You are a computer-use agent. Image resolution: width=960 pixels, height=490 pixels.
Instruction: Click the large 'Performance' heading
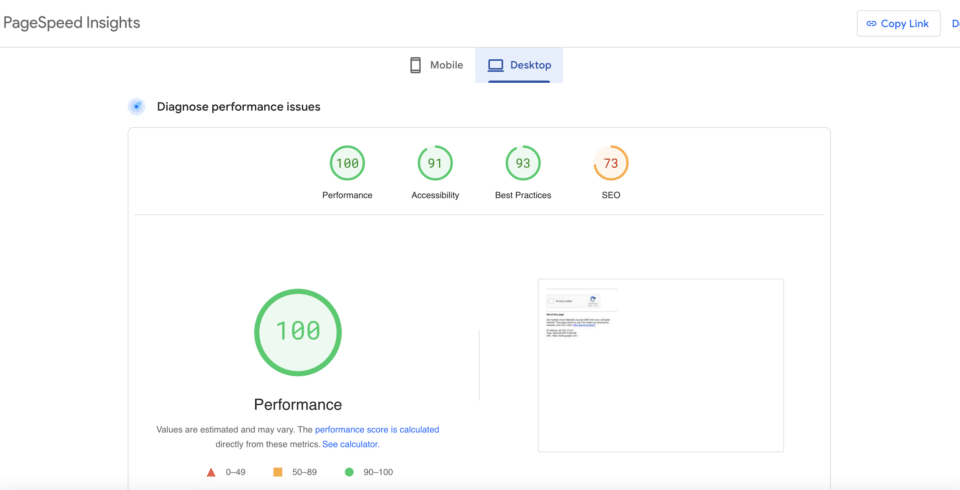[x=298, y=405]
